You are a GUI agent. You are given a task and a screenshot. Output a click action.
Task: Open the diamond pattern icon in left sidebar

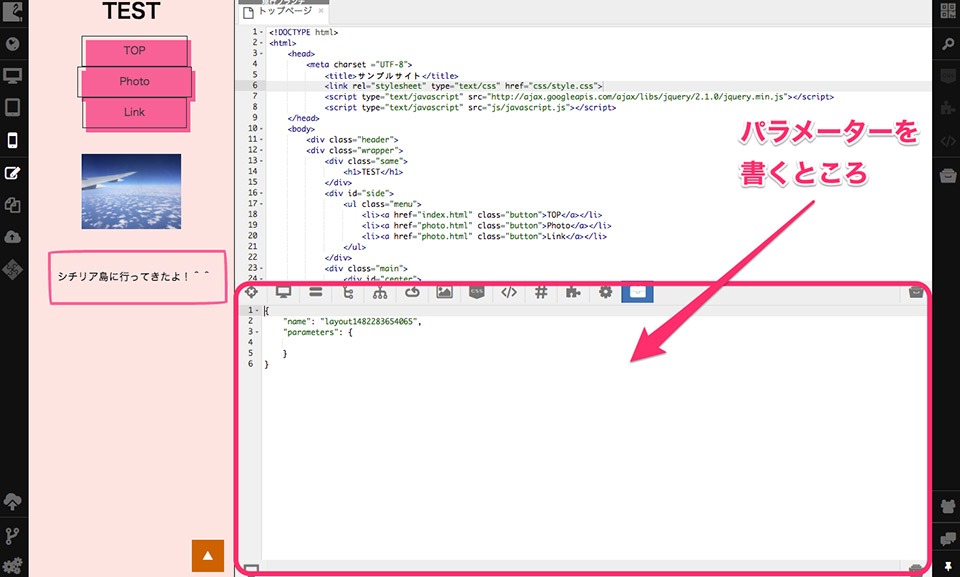[12, 269]
